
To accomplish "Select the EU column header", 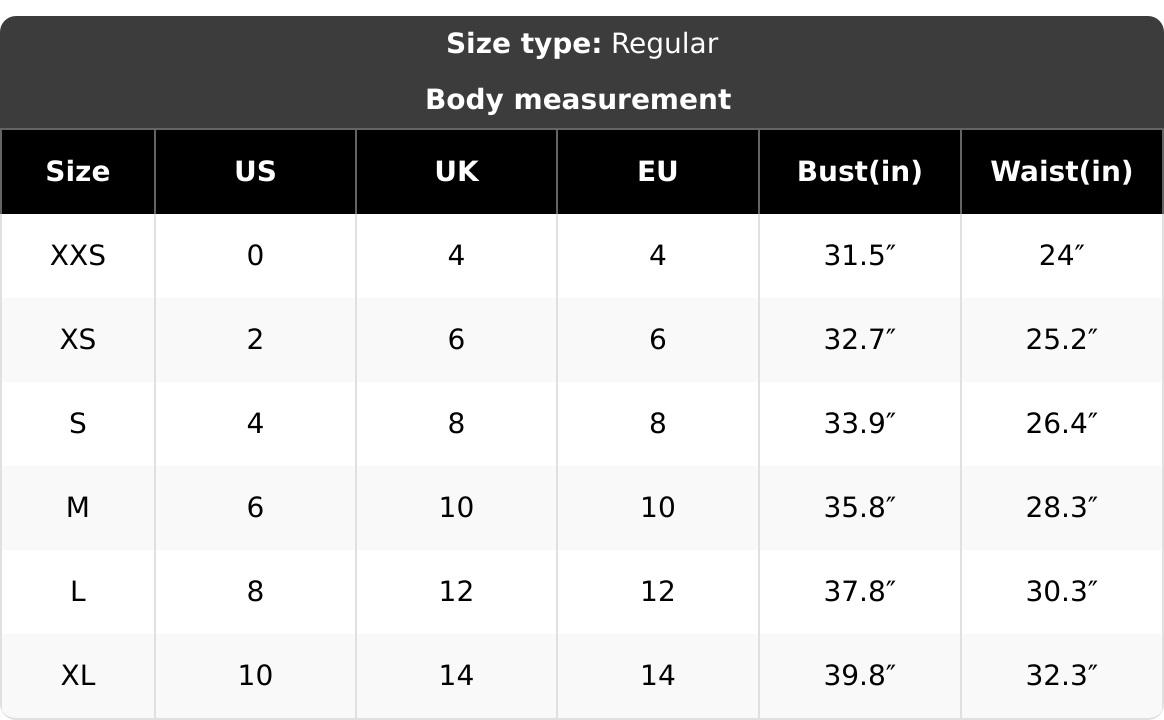I will point(657,172).
